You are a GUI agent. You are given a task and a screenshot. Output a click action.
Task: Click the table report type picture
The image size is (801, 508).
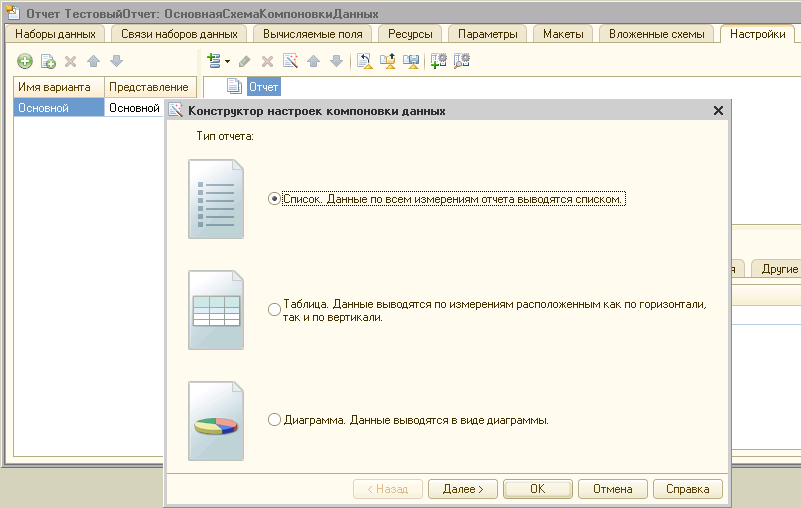216,310
